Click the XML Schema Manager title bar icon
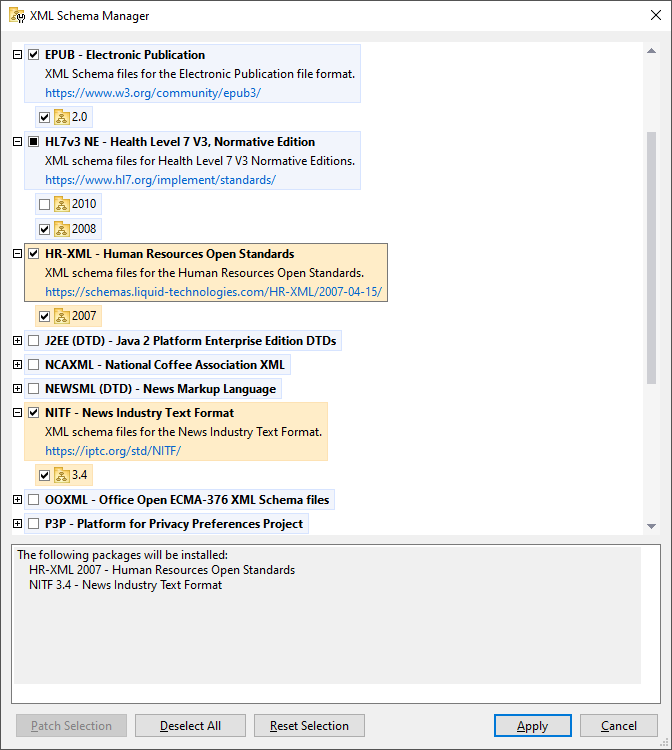 point(17,16)
